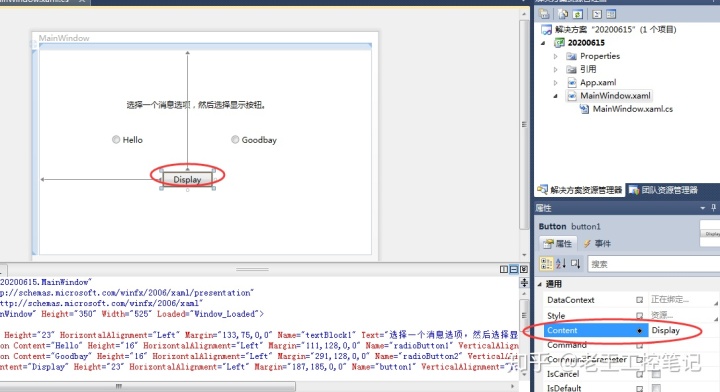
Task: Click the Alphabetical A-Z sort icon
Action: tap(561, 263)
